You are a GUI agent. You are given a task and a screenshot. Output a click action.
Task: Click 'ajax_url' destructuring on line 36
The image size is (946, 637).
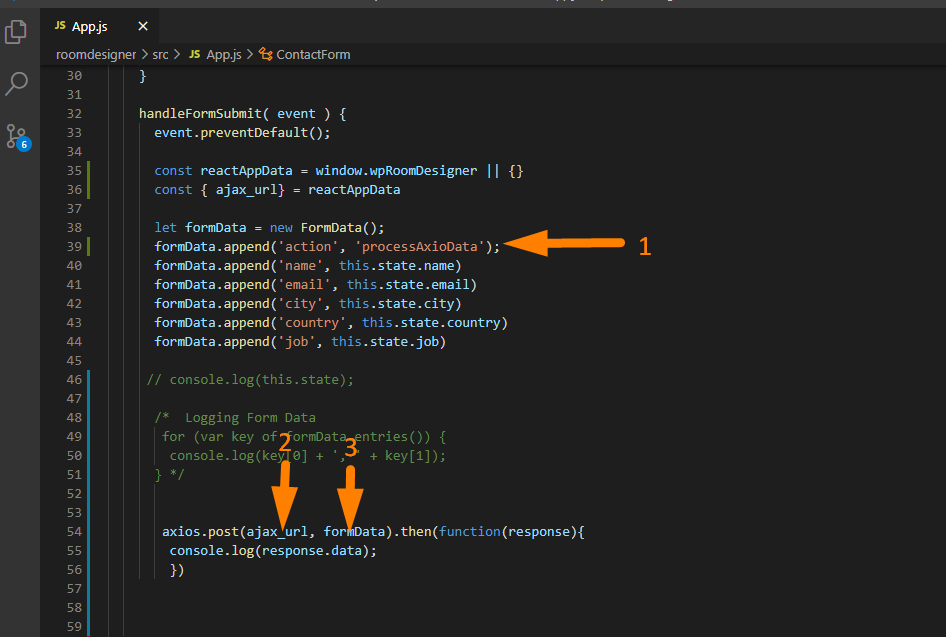[247, 189]
